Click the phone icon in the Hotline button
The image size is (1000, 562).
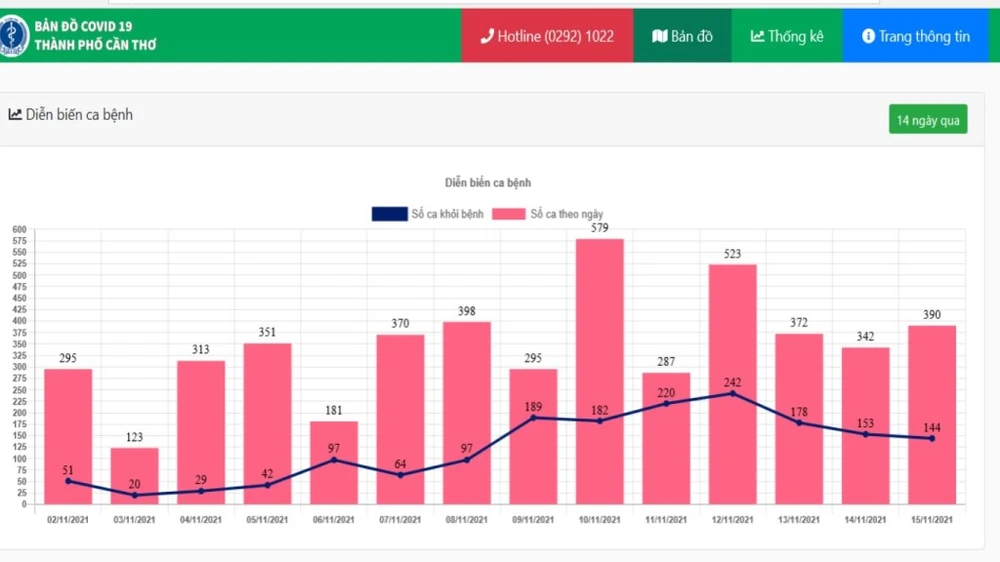pos(487,36)
